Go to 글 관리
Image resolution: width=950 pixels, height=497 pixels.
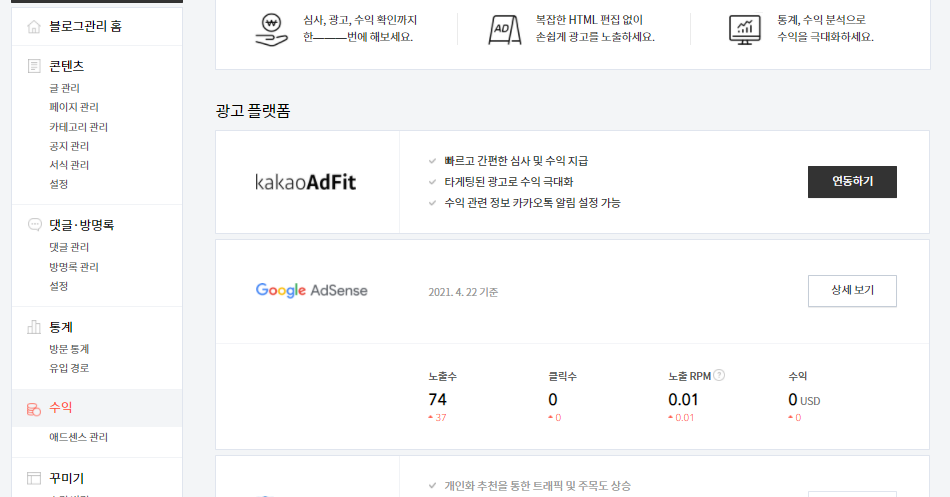(64, 88)
